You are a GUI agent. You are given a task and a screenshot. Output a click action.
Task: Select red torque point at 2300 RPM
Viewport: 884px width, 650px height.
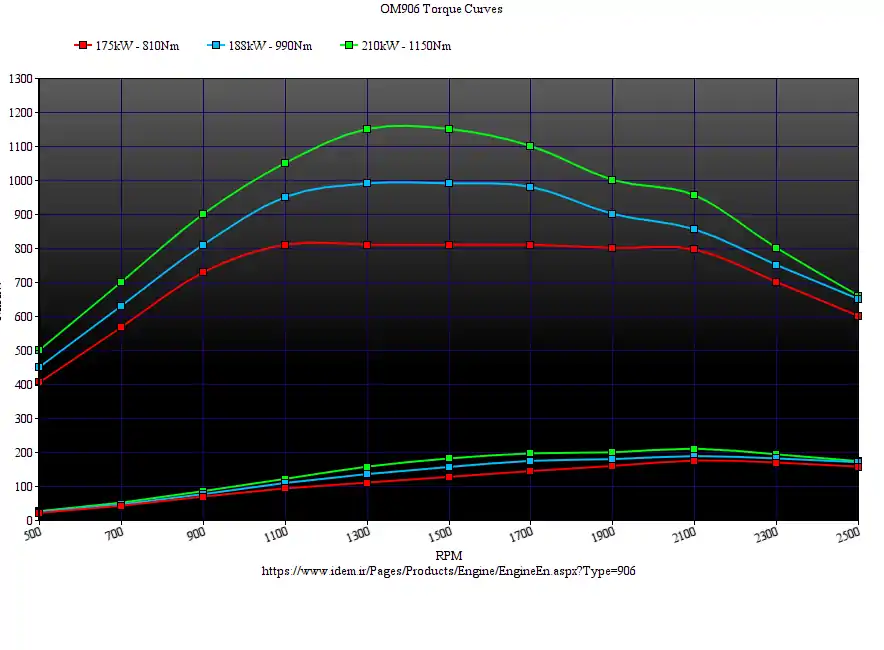tap(776, 282)
